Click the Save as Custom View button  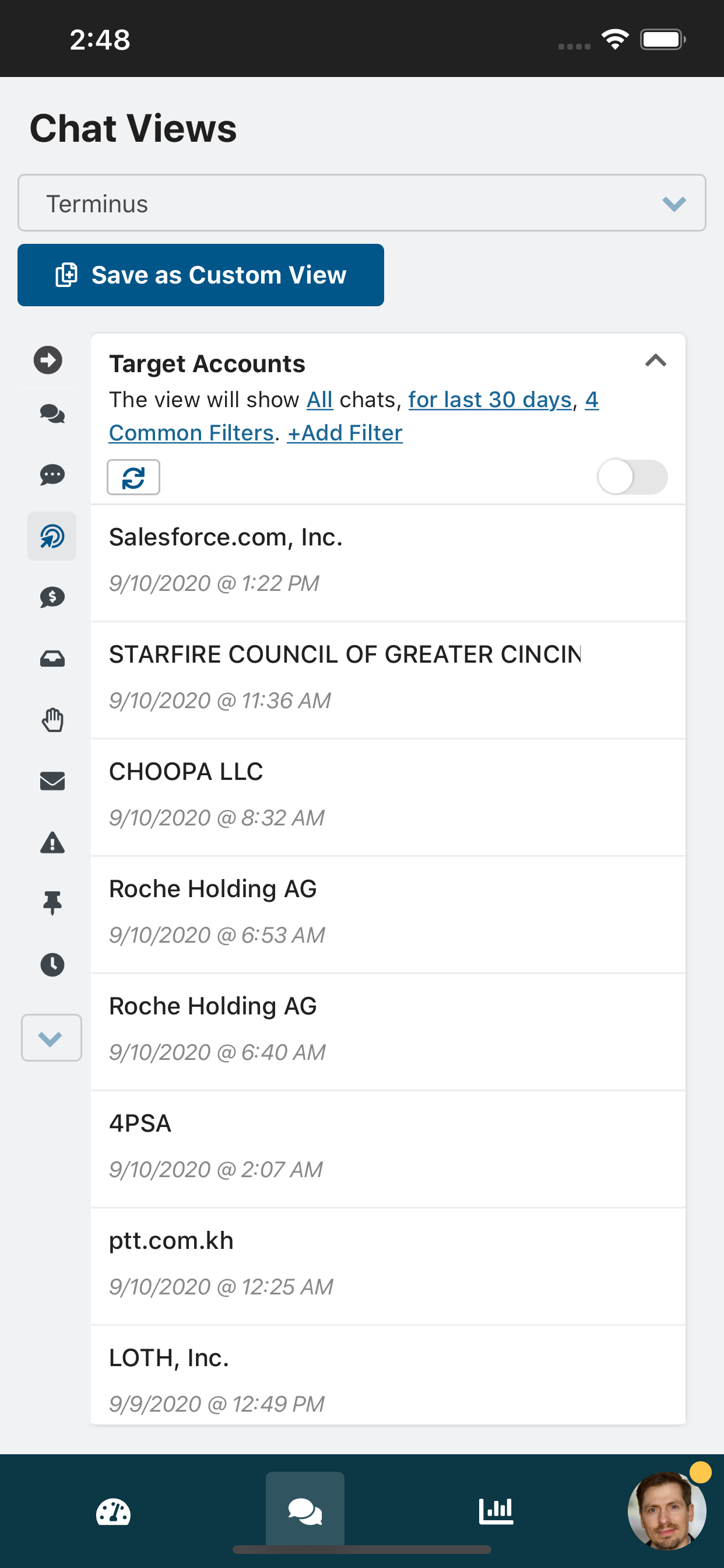coord(200,275)
